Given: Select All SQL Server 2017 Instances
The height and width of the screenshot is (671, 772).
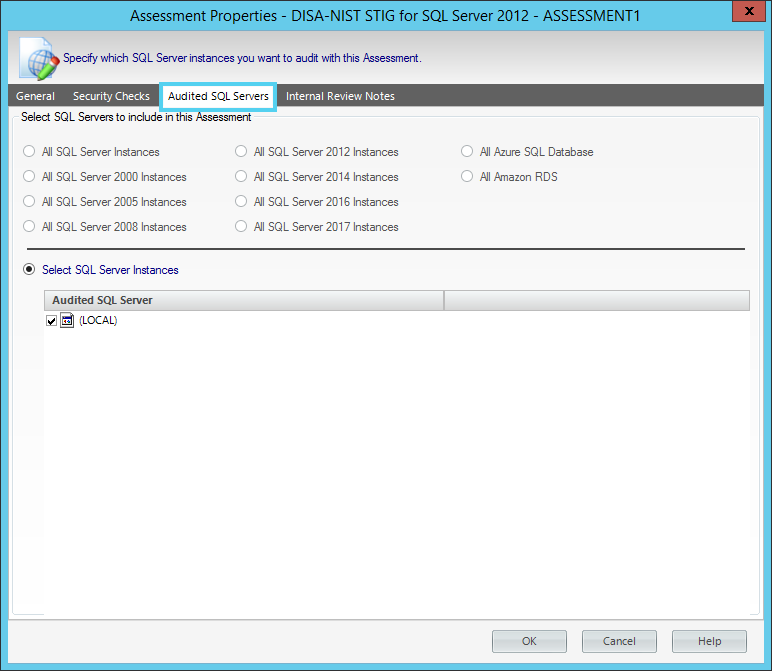Looking at the screenshot, I should click(241, 226).
